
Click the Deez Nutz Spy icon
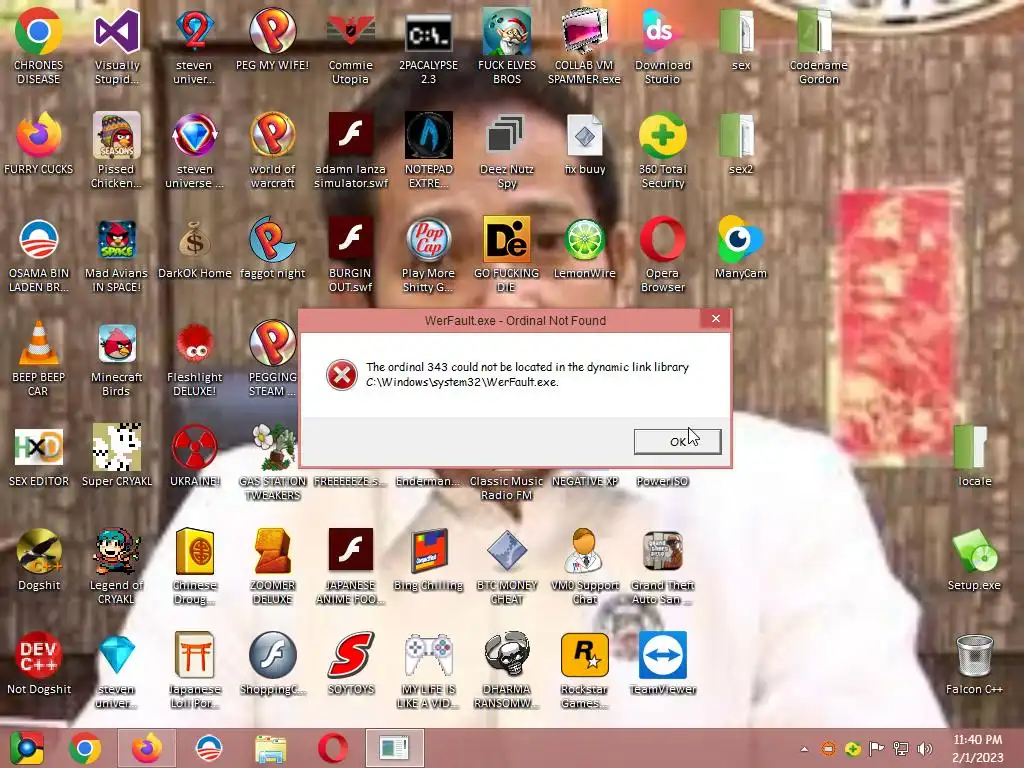(507, 151)
